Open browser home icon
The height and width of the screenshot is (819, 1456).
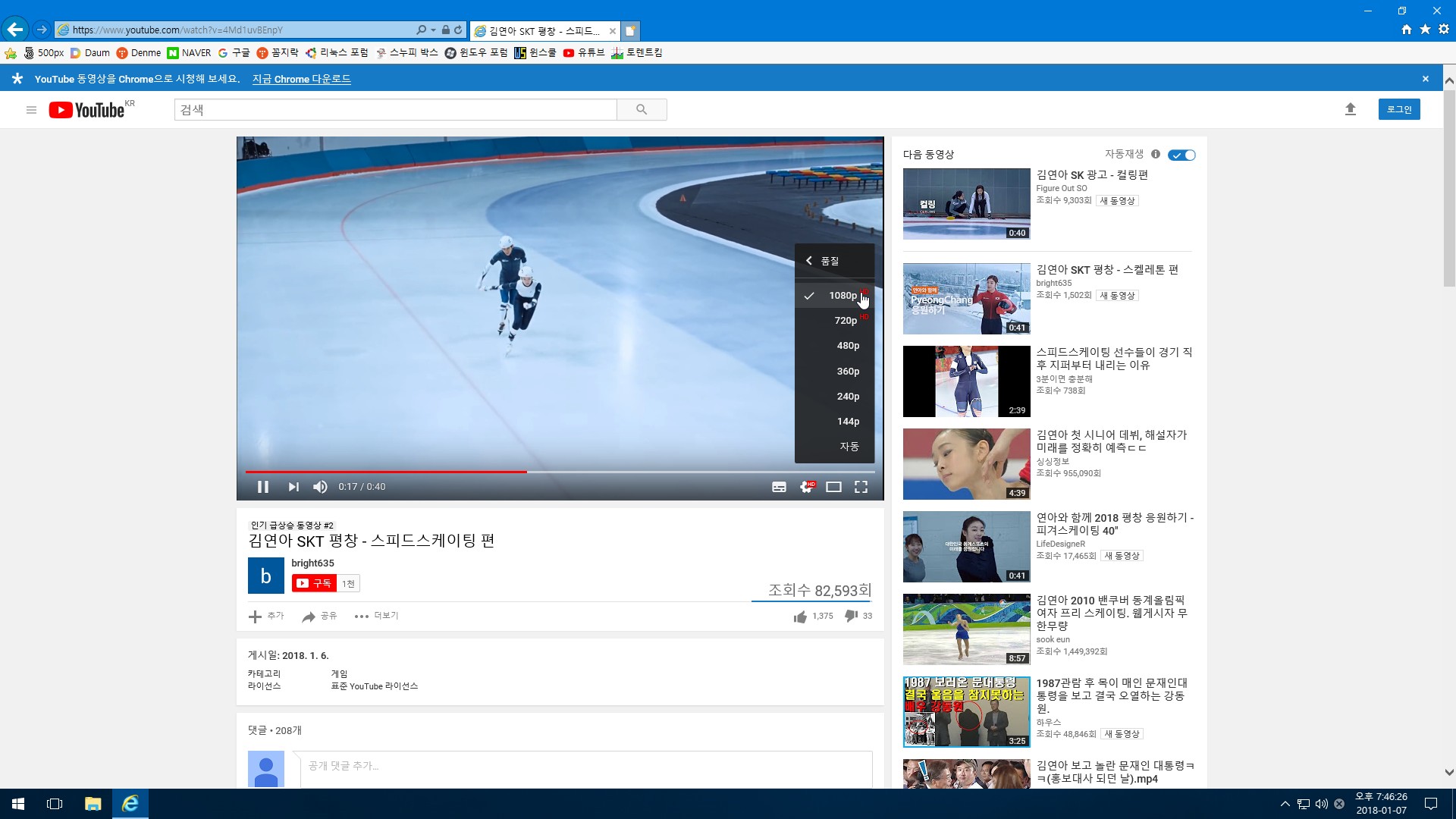tap(1407, 29)
